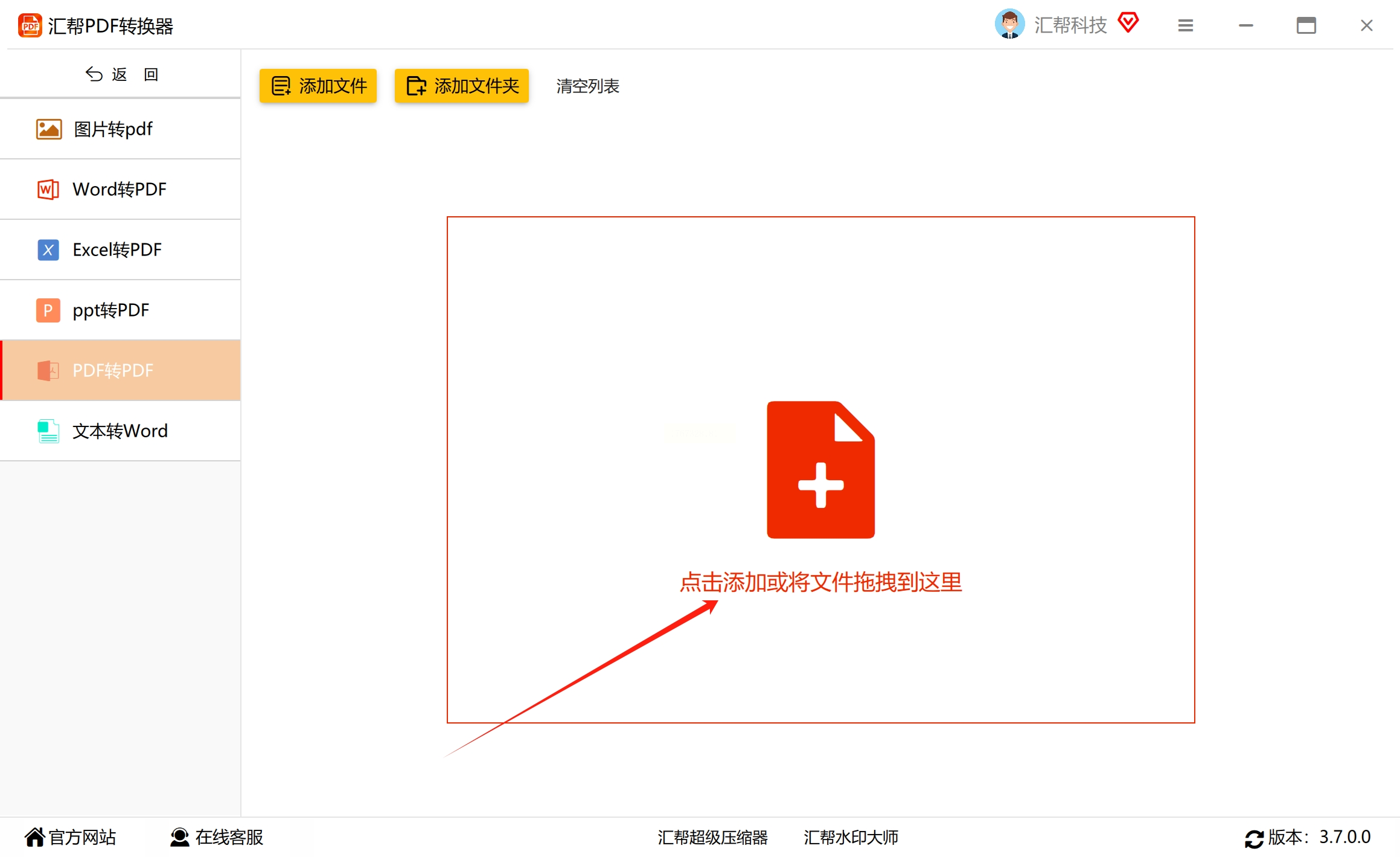Click the 汇帮PDF转换器 app logo icon
Image resolution: width=1400 pixels, height=857 pixels.
30,26
